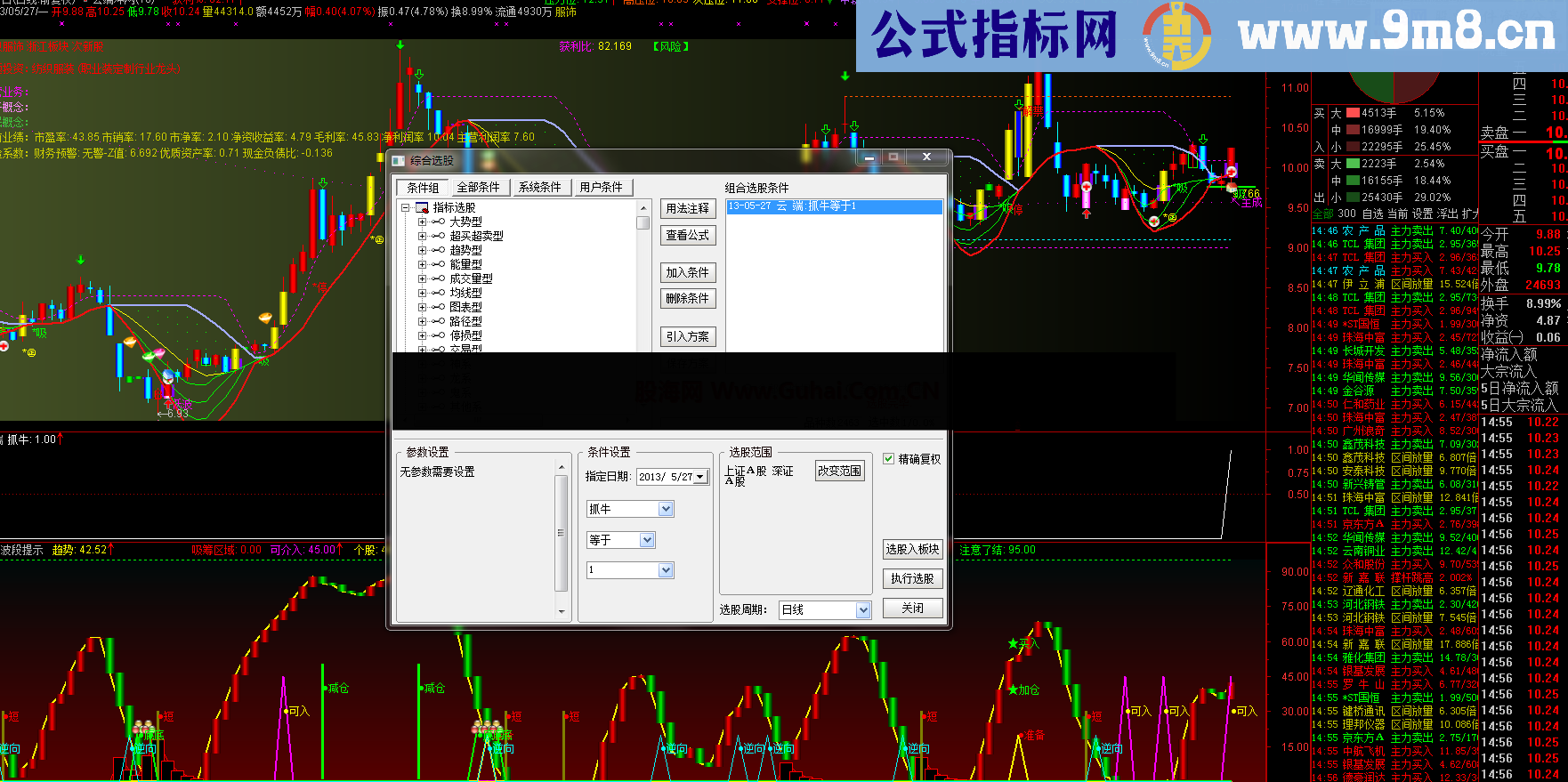Viewport: 1568px width, 782px height.
Task: Click the 执行选股 button
Action: point(912,579)
